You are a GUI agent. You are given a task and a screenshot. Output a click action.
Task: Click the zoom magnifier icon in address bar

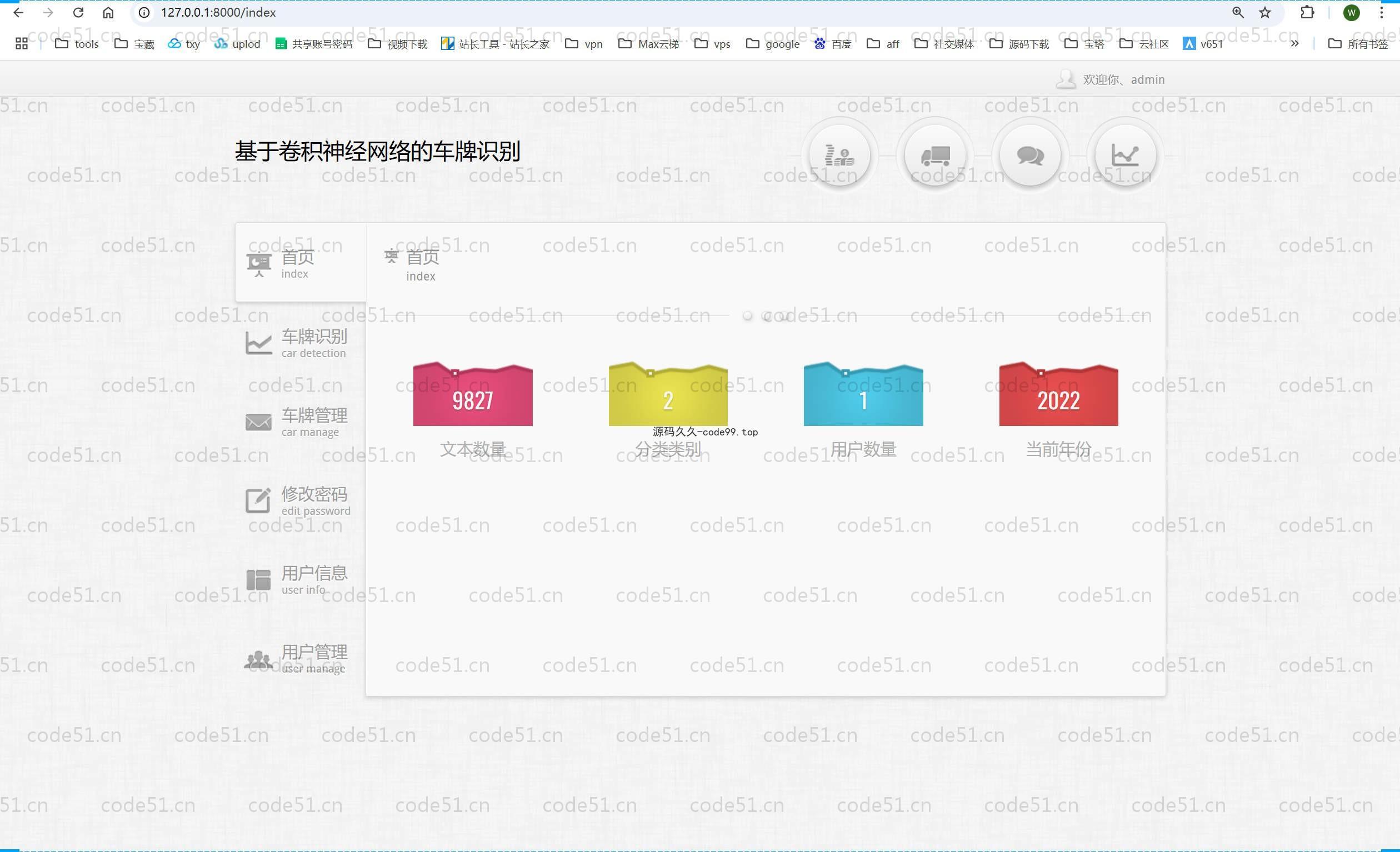1238,12
